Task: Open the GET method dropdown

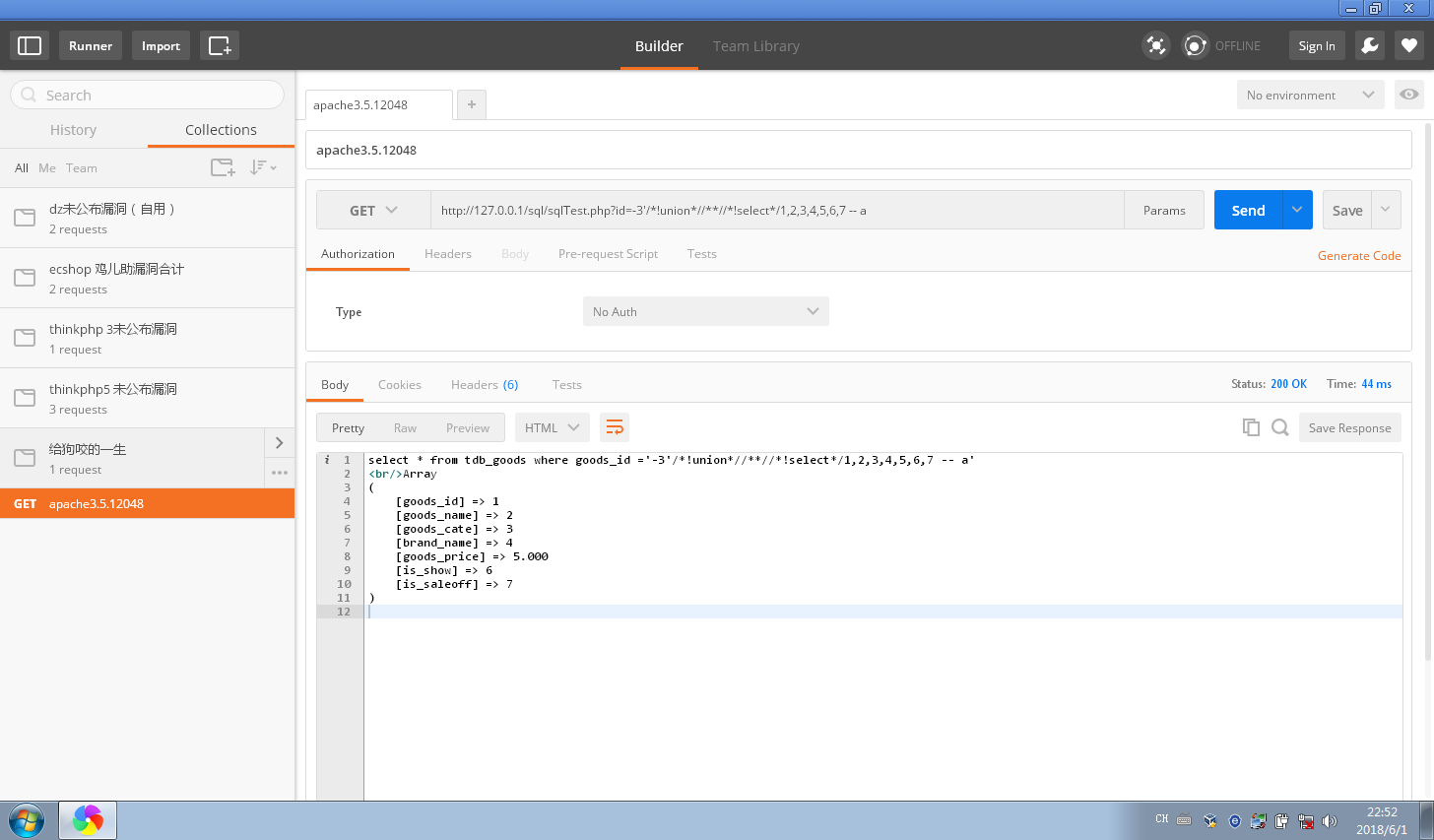Action: pyautogui.click(x=373, y=210)
